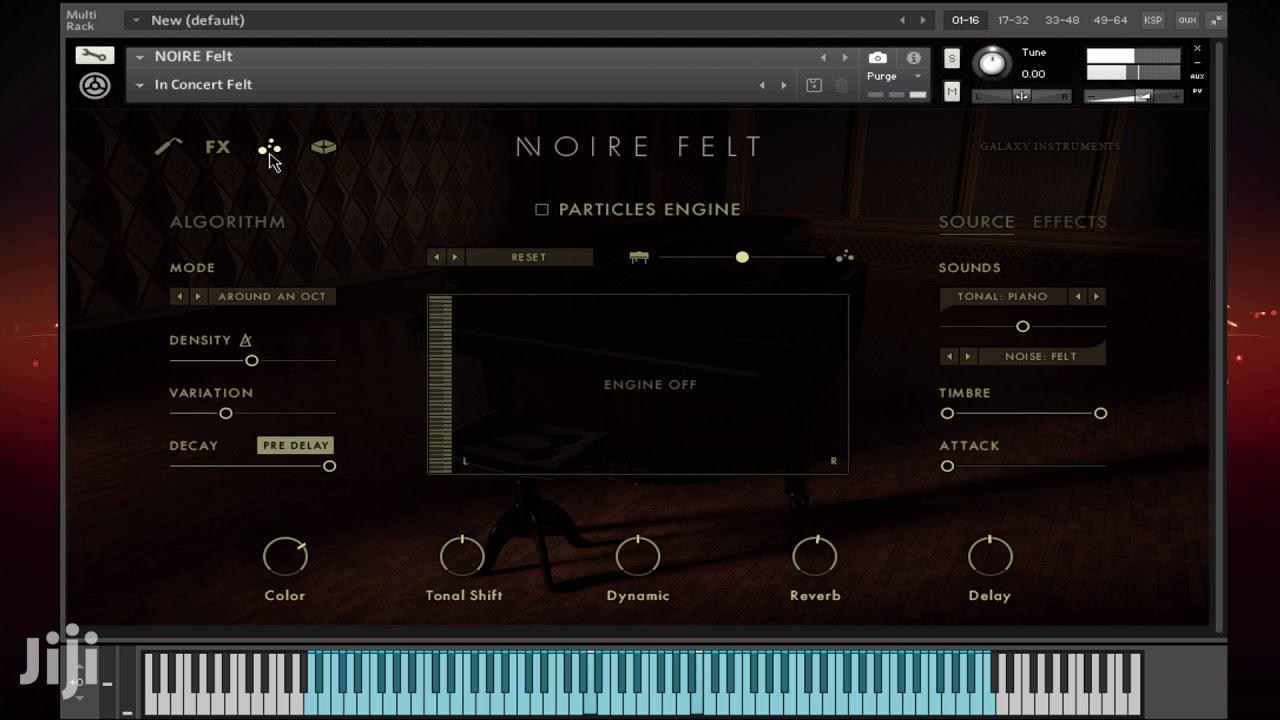The image size is (1280, 720).
Task: Switch to the FX page
Action: pyautogui.click(x=218, y=147)
